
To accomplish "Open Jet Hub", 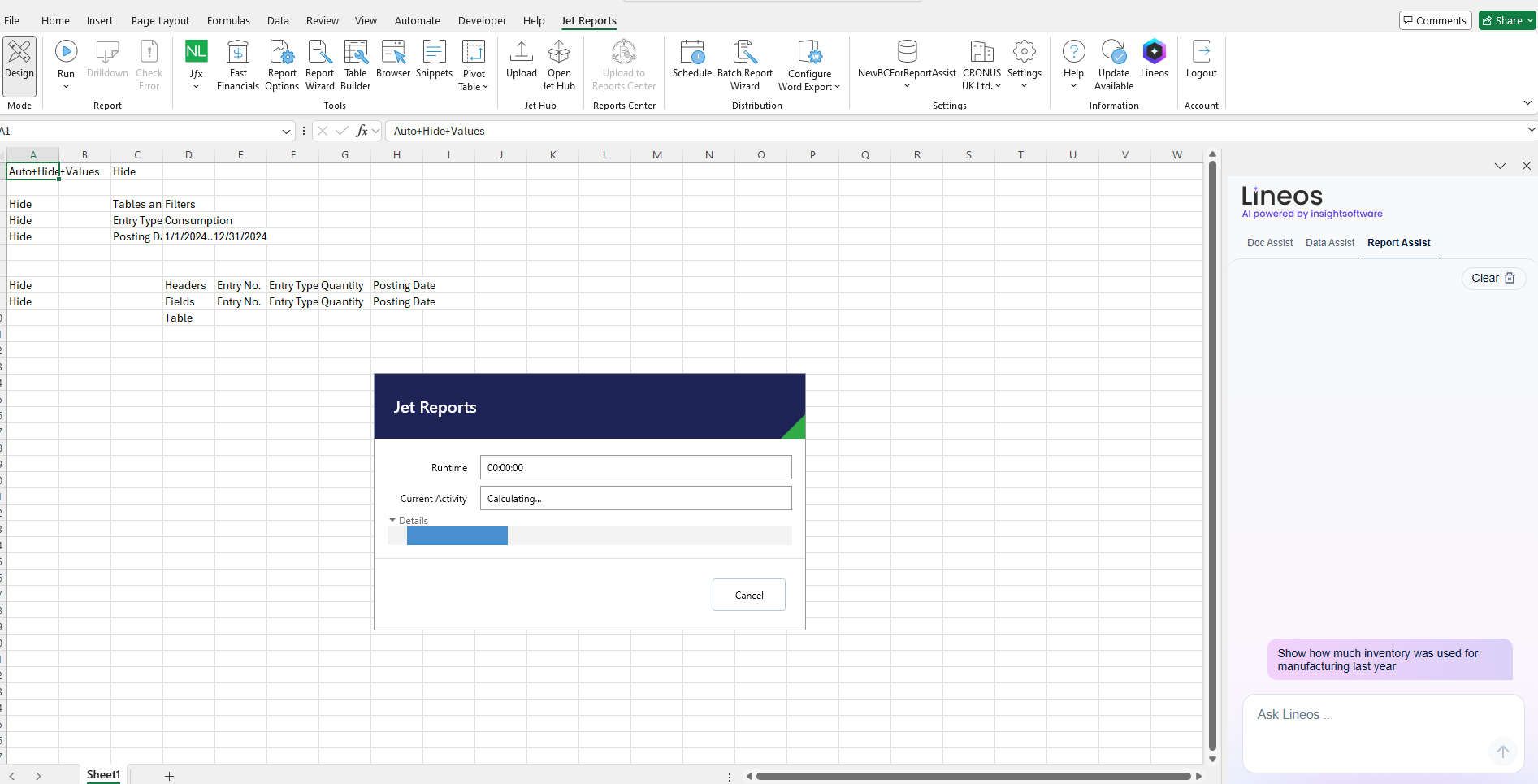I will point(559,65).
